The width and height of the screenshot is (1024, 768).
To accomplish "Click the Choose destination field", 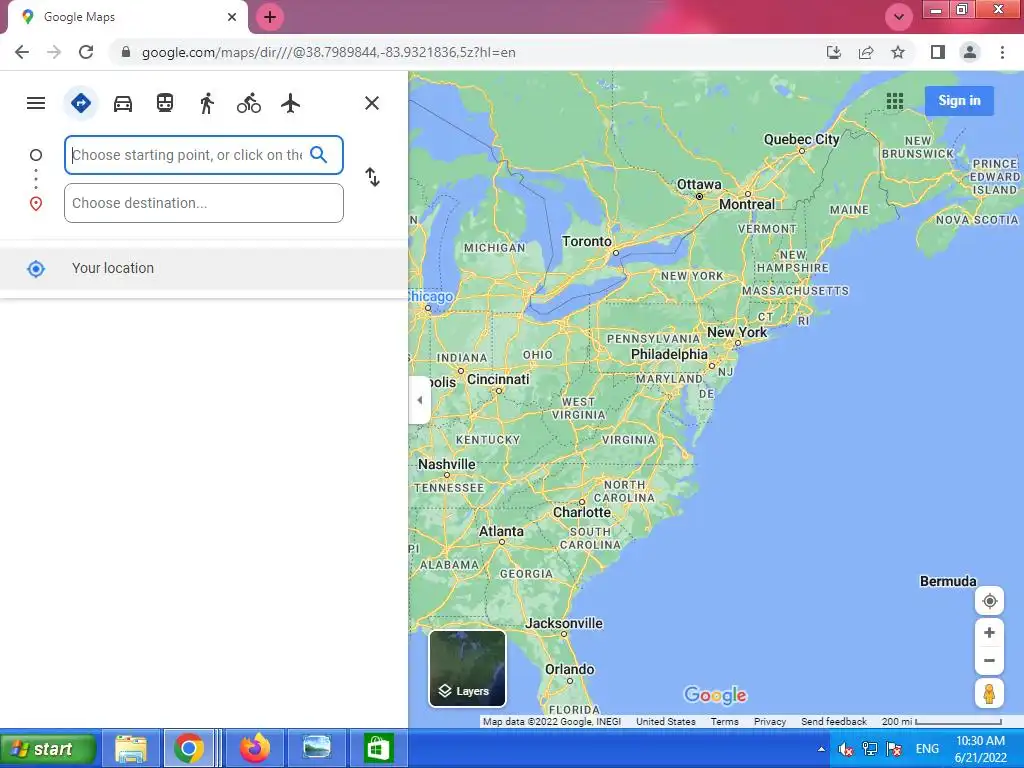I will (204, 203).
